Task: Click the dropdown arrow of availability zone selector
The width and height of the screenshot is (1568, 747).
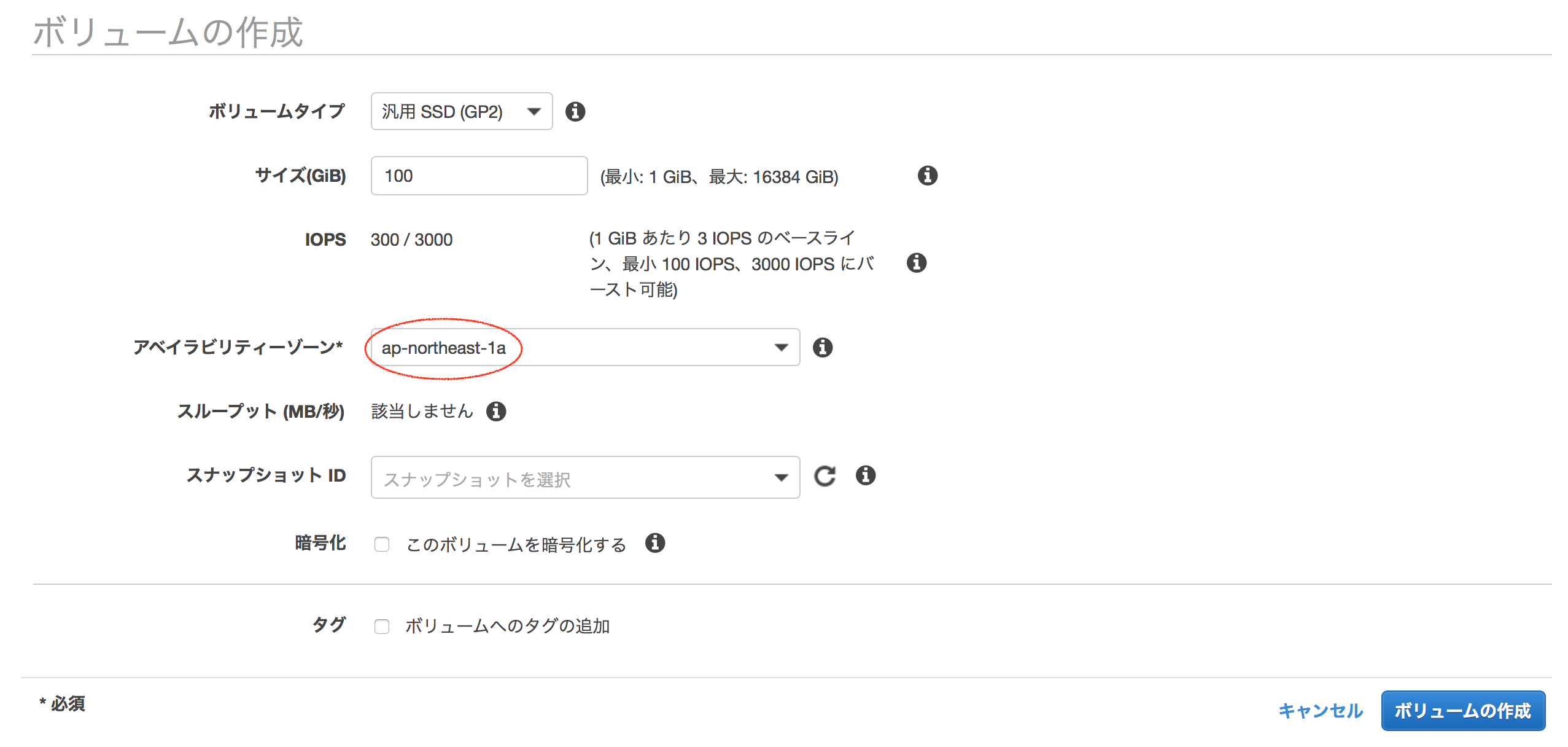Action: click(781, 348)
